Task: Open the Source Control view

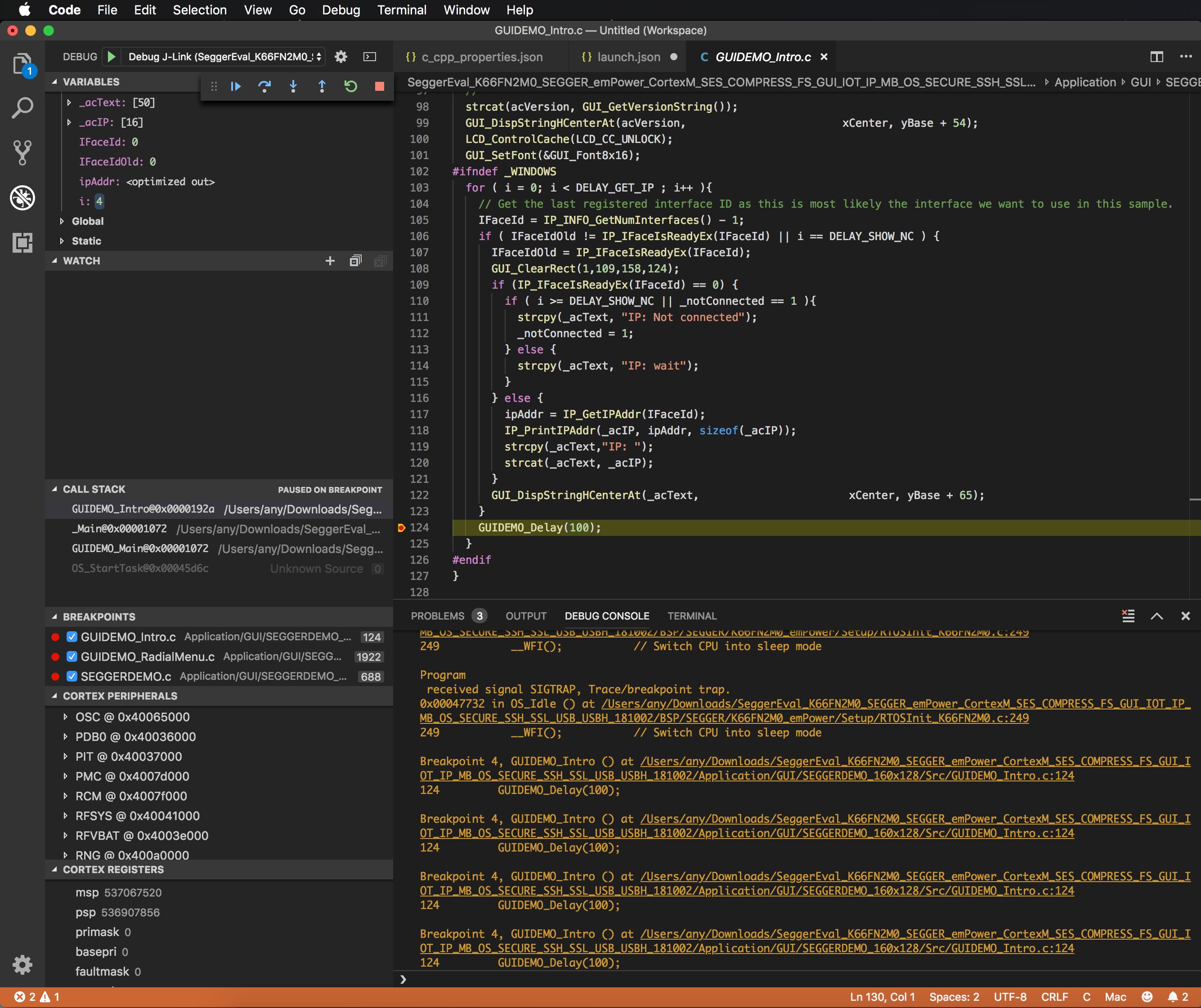Action: (x=22, y=153)
